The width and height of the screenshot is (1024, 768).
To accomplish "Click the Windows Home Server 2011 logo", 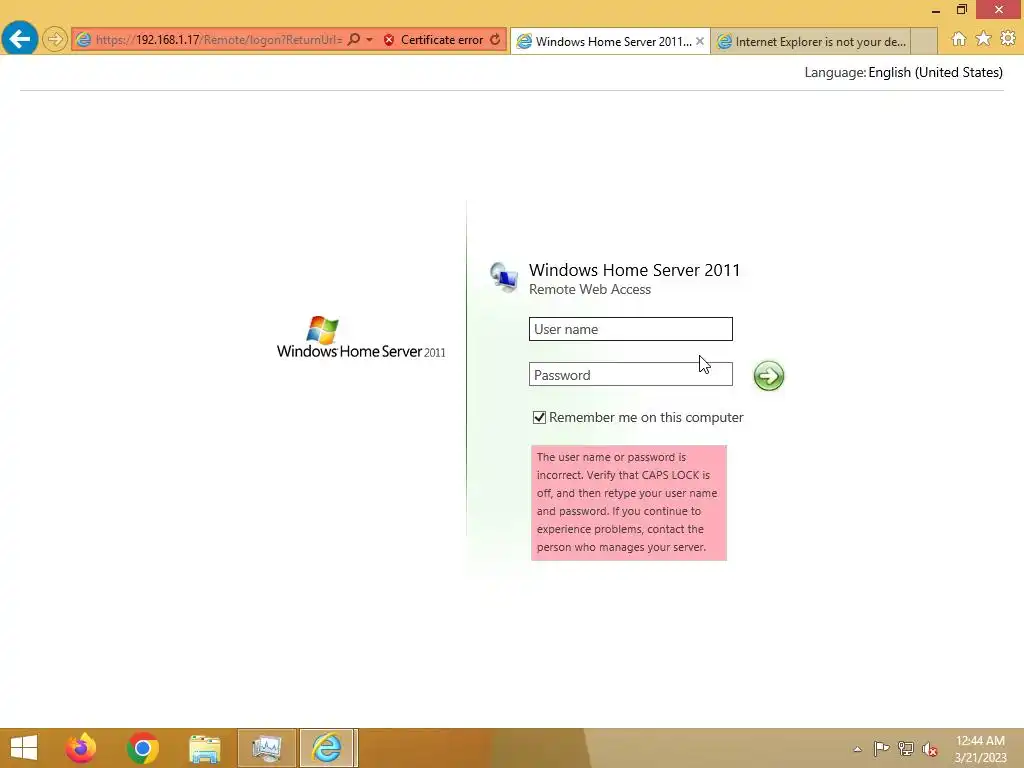I will tap(361, 338).
